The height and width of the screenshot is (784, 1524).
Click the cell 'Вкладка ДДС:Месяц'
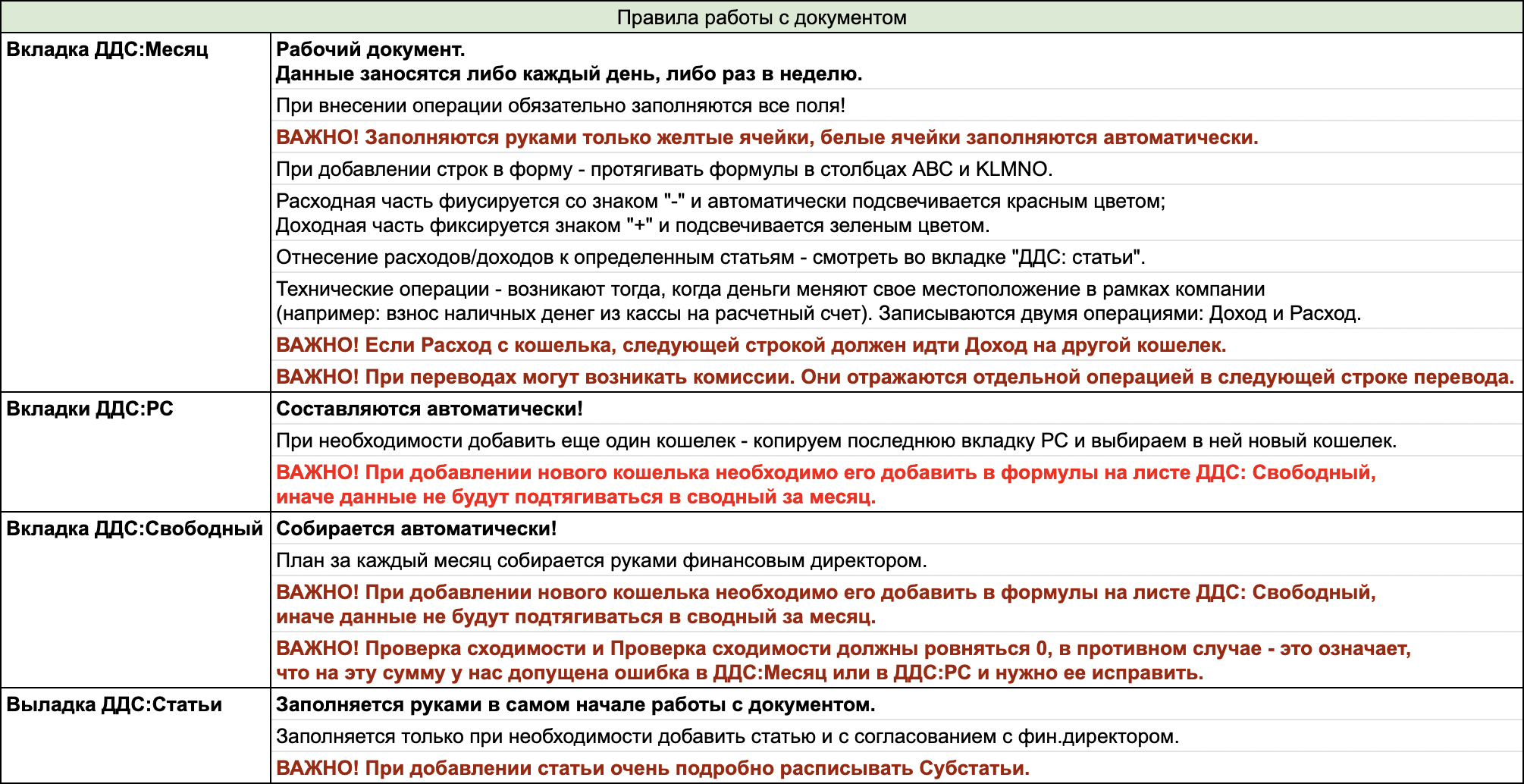click(x=136, y=212)
